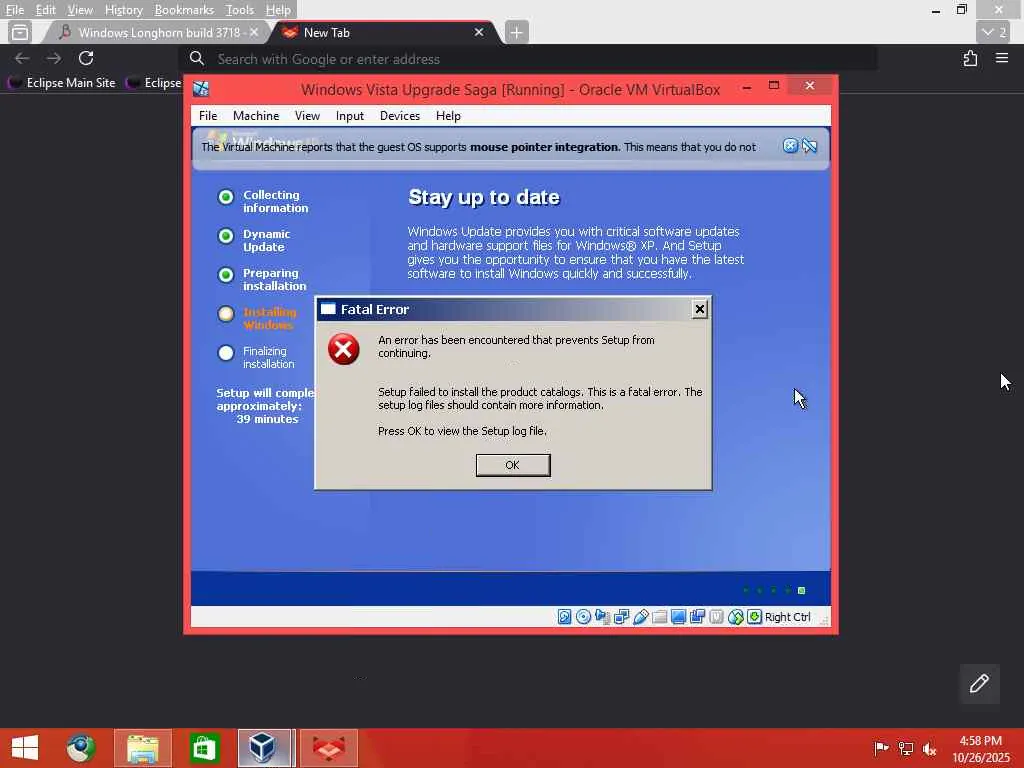Click the Finalizing installation step radio indicator
The height and width of the screenshot is (768, 1024).
(x=226, y=353)
